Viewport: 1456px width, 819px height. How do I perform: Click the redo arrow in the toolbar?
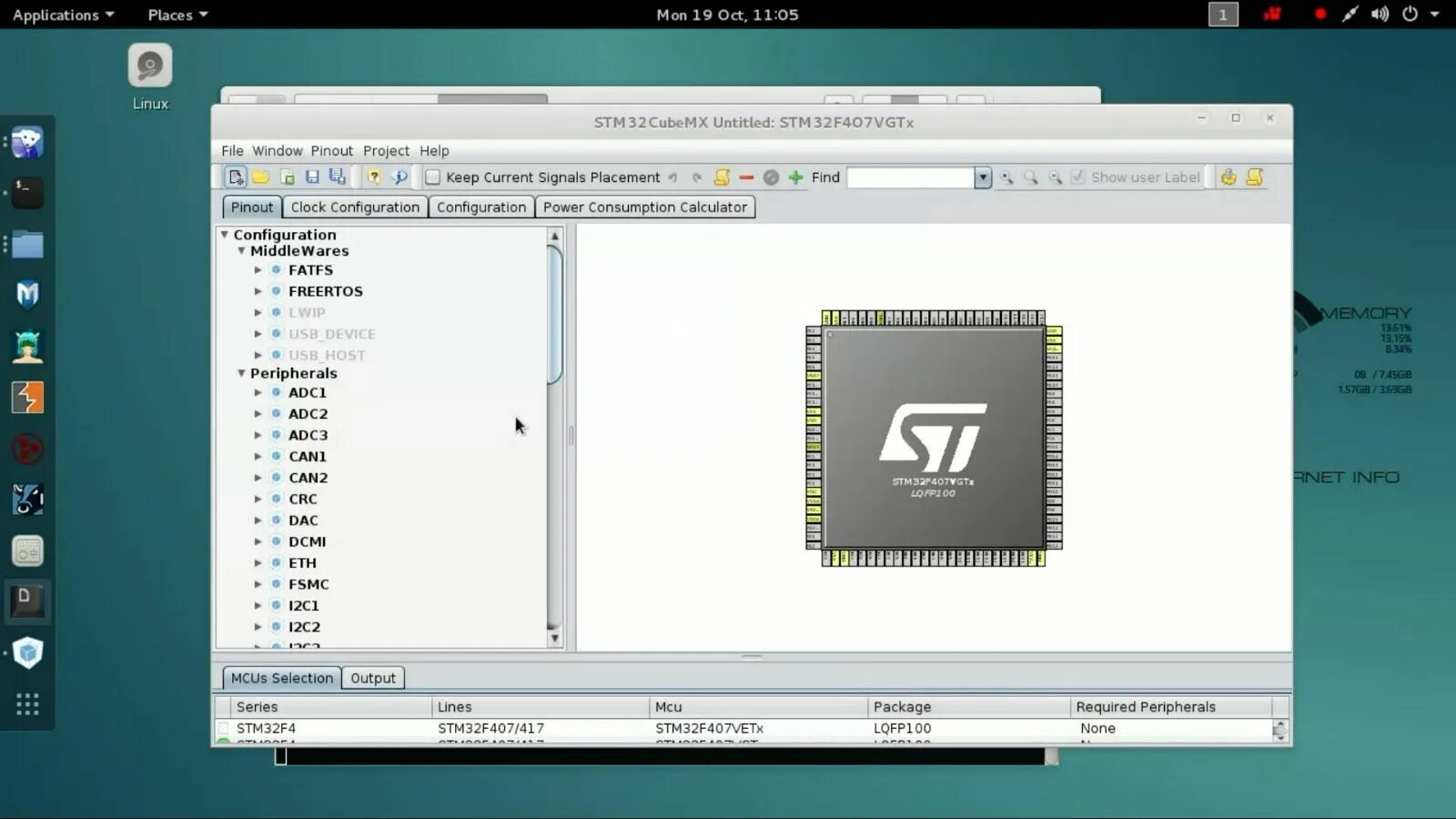(x=697, y=177)
